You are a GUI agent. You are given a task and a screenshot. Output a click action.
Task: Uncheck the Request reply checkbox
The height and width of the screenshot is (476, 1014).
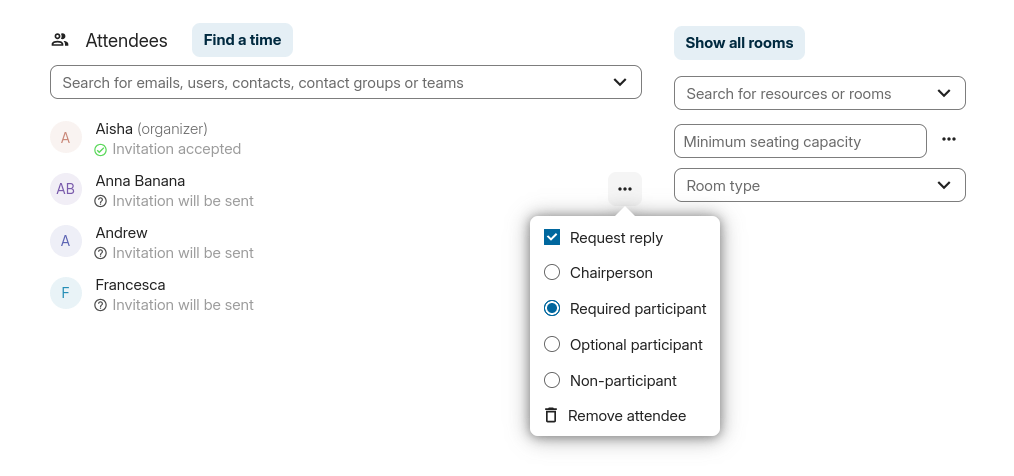(x=552, y=237)
